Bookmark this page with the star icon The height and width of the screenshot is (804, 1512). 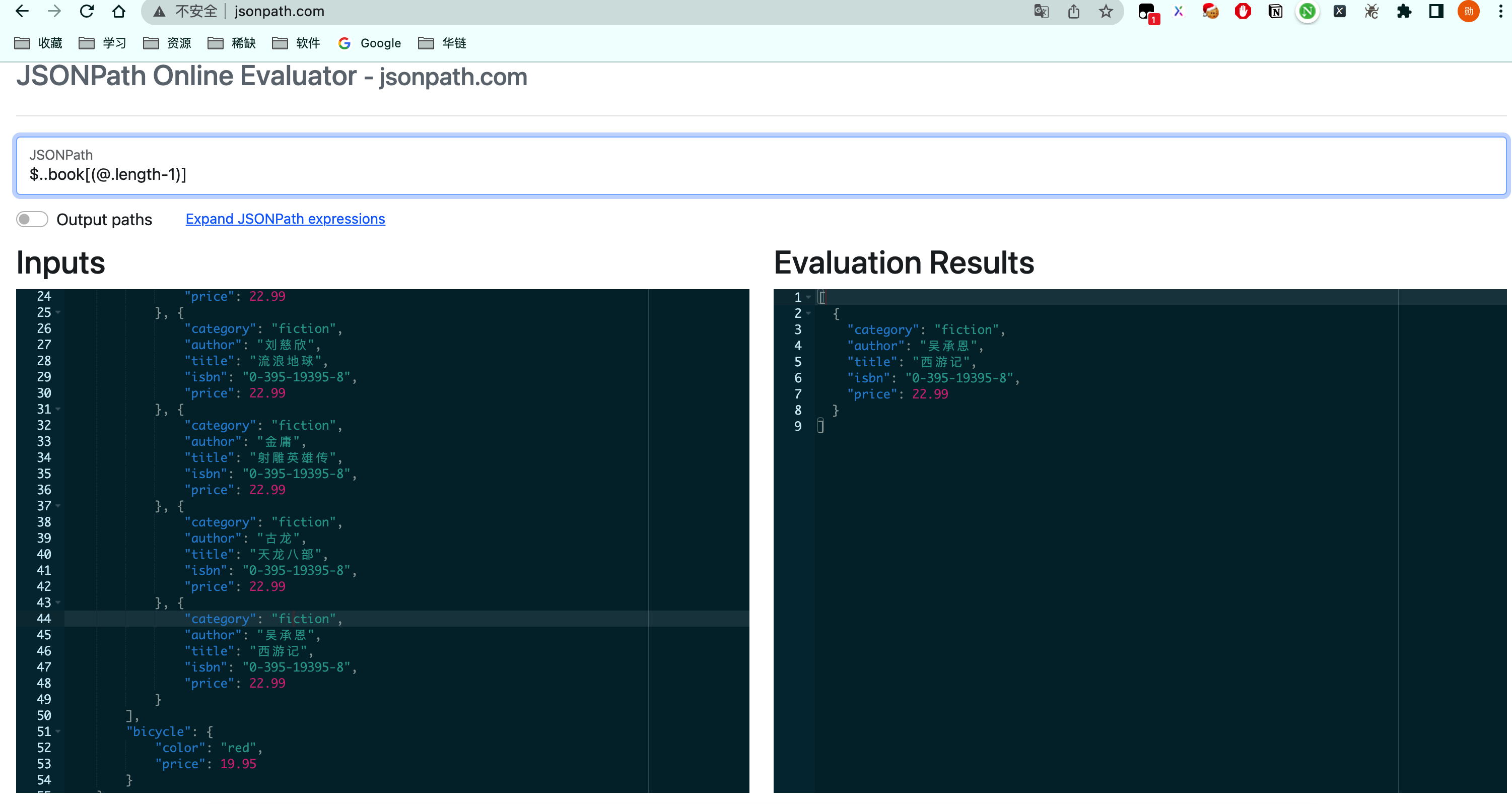tap(1106, 11)
